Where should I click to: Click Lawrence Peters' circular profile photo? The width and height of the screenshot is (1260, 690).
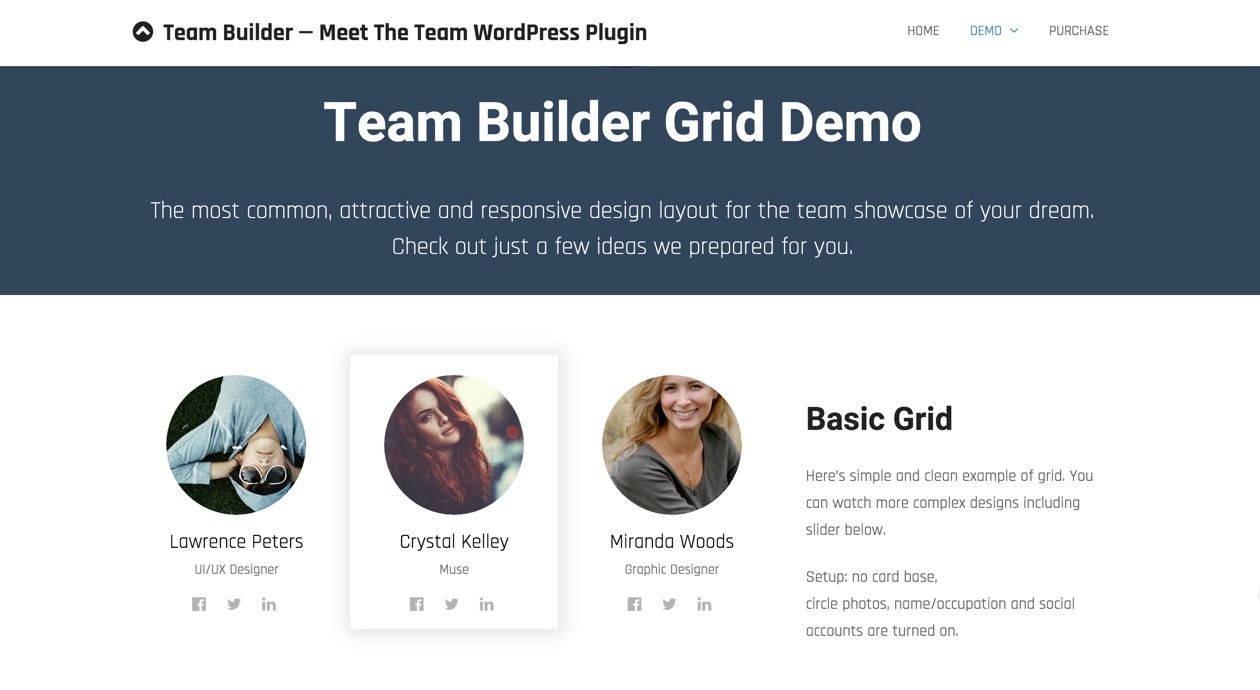(235, 444)
